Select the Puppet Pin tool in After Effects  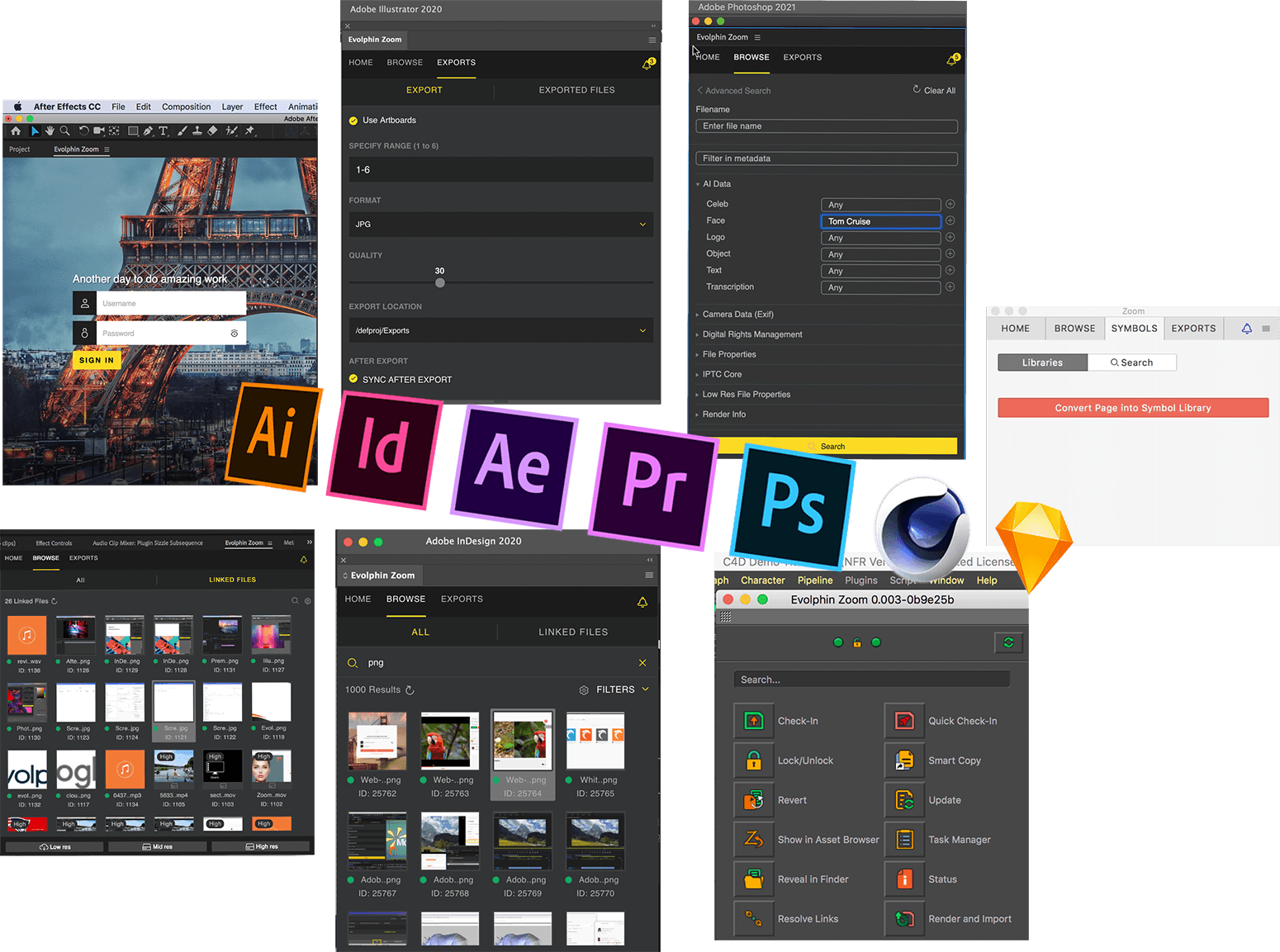(249, 130)
